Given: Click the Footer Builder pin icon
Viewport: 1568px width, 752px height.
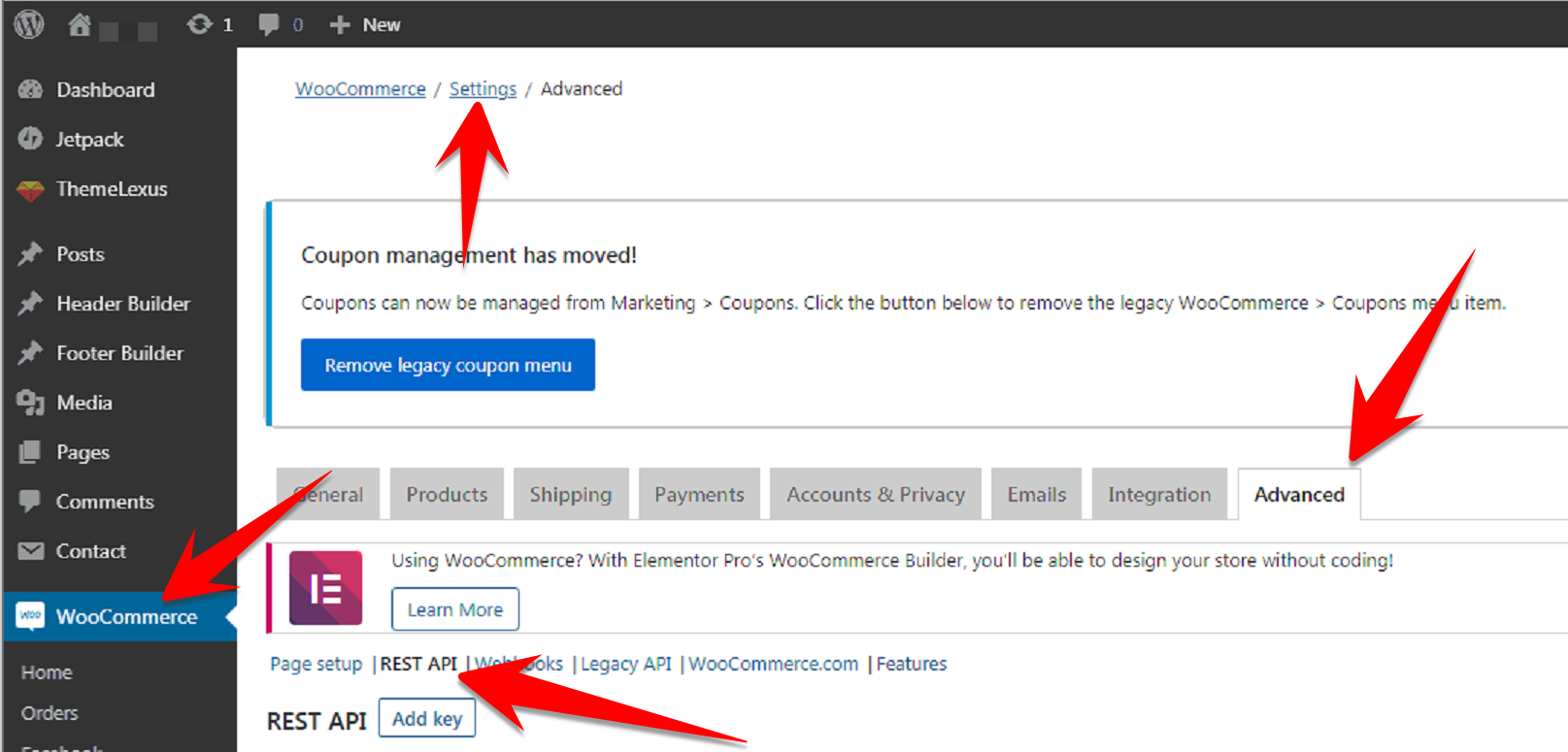Looking at the screenshot, I should [x=31, y=353].
